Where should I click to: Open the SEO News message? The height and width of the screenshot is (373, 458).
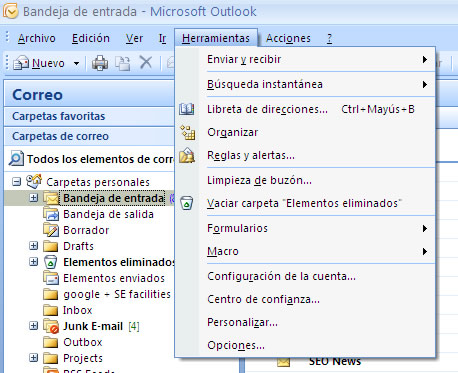coord(335,361)
